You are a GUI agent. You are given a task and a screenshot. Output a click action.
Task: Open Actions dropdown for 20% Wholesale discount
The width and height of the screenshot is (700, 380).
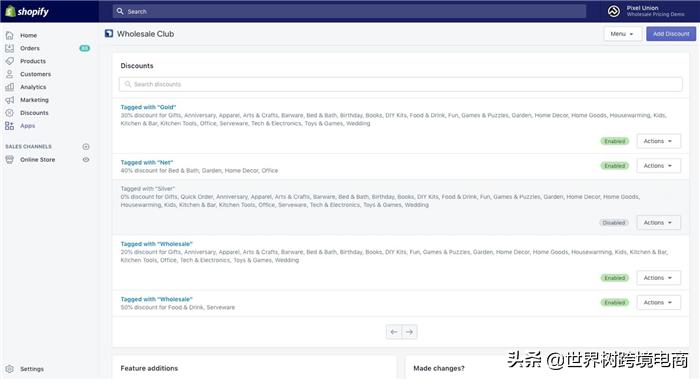[x=658, y=278]
